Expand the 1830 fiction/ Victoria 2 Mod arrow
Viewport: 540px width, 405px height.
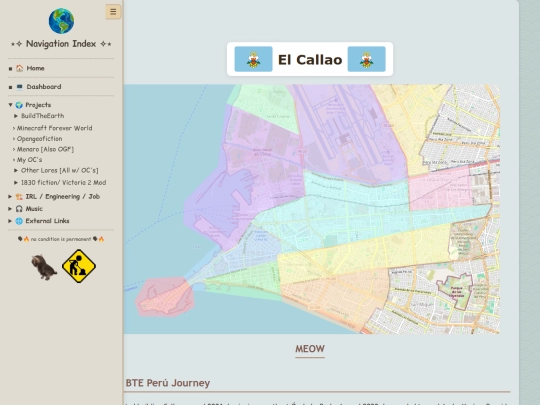(16, 183)
